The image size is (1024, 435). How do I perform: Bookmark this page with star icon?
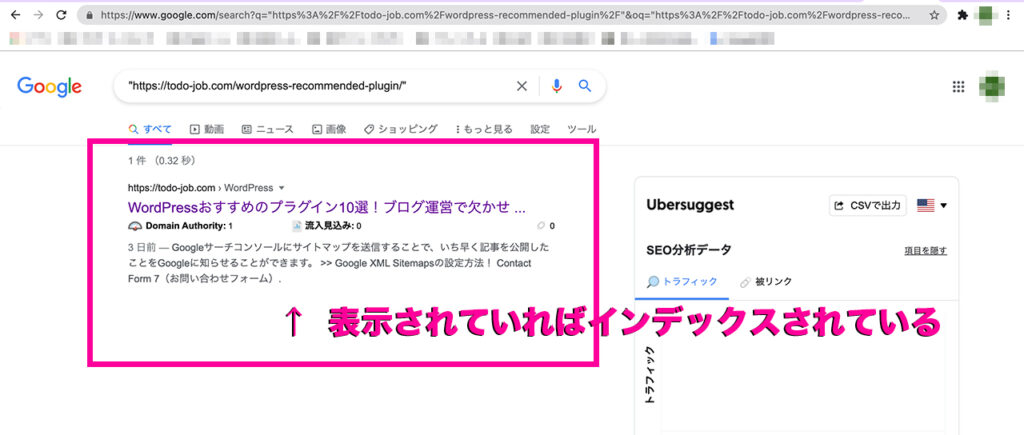click(x=935, y=14)
